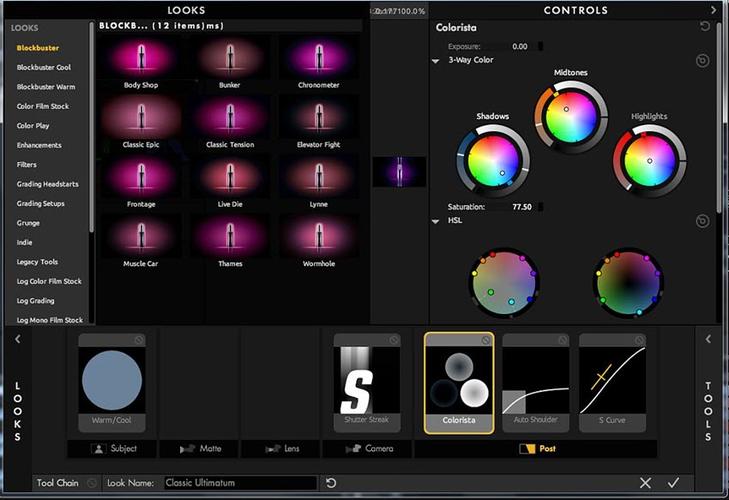729x500 pixels.
Task: Select the Blockbuster looks category
Action: (38, 48)
